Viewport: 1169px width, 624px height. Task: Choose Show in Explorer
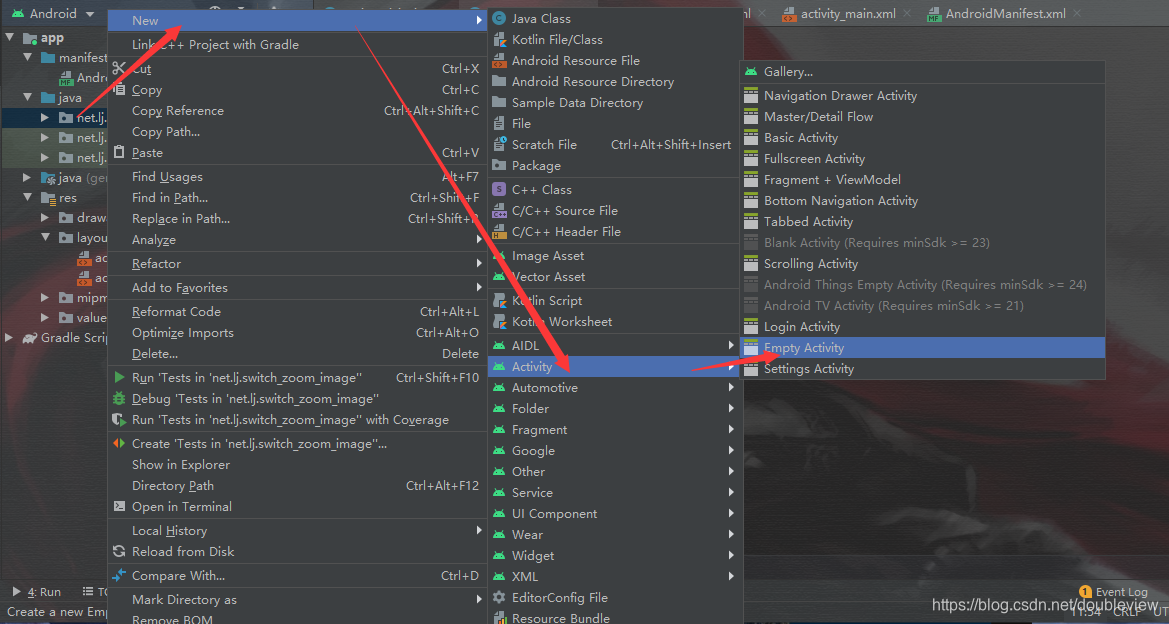tap(297, 464)
